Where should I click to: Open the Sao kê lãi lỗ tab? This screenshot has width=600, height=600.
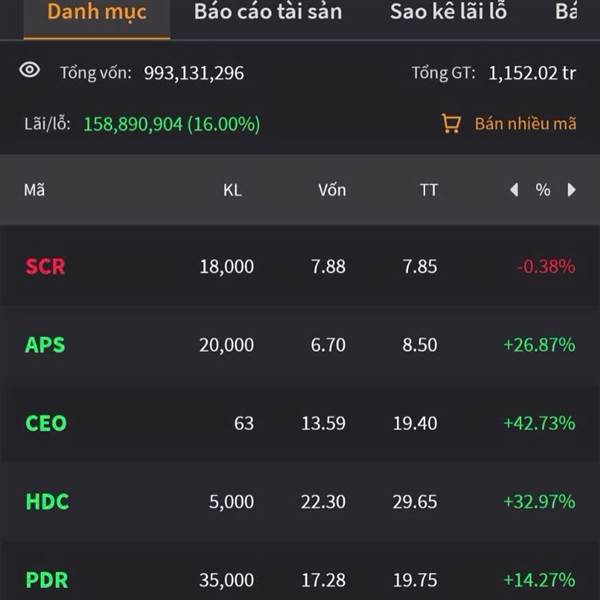(x=448, y=11)
